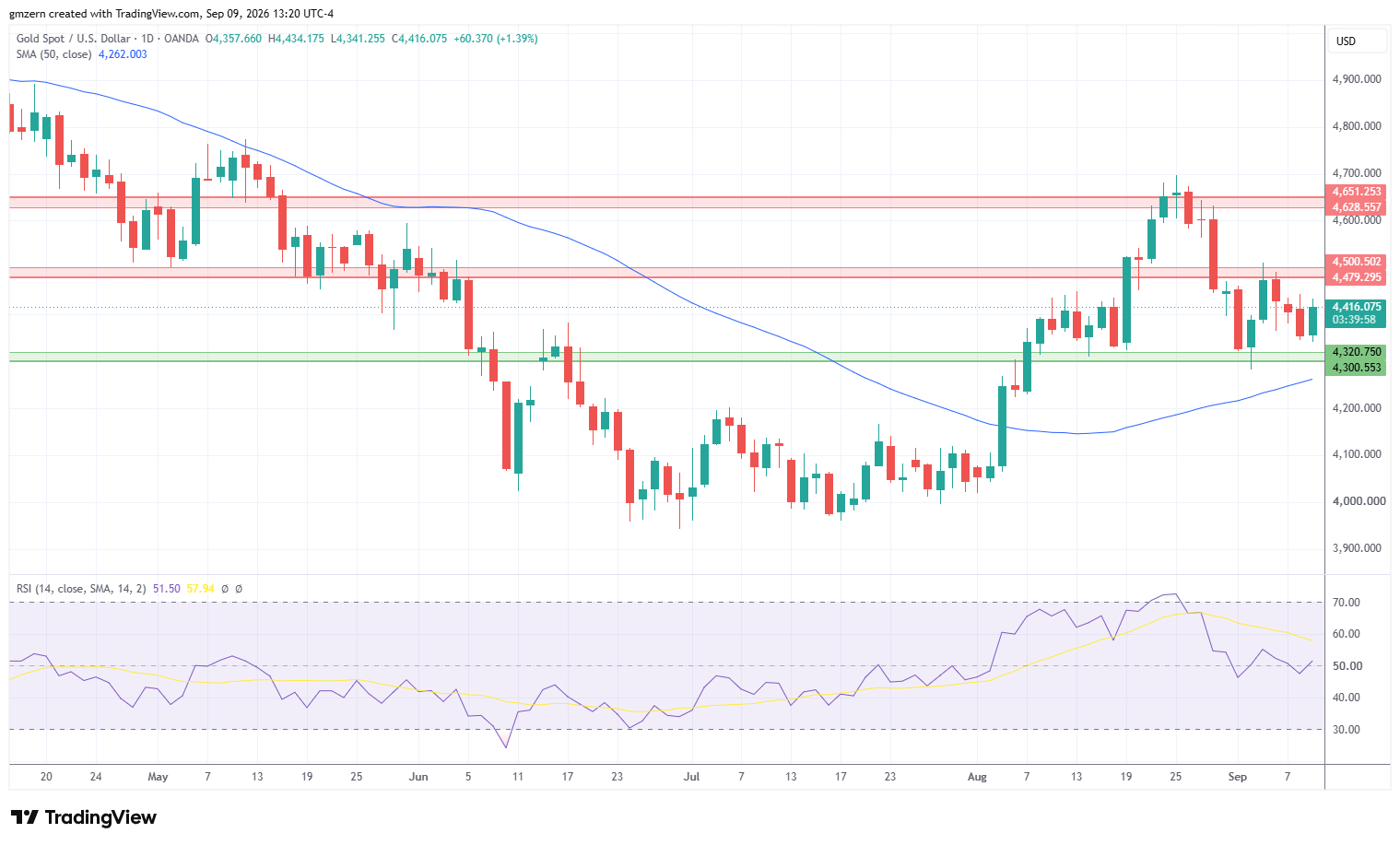This screenshot has height=845, width=1400.
Task: Click the SMA value 4,262.003
Action: [x=123, y=54]
